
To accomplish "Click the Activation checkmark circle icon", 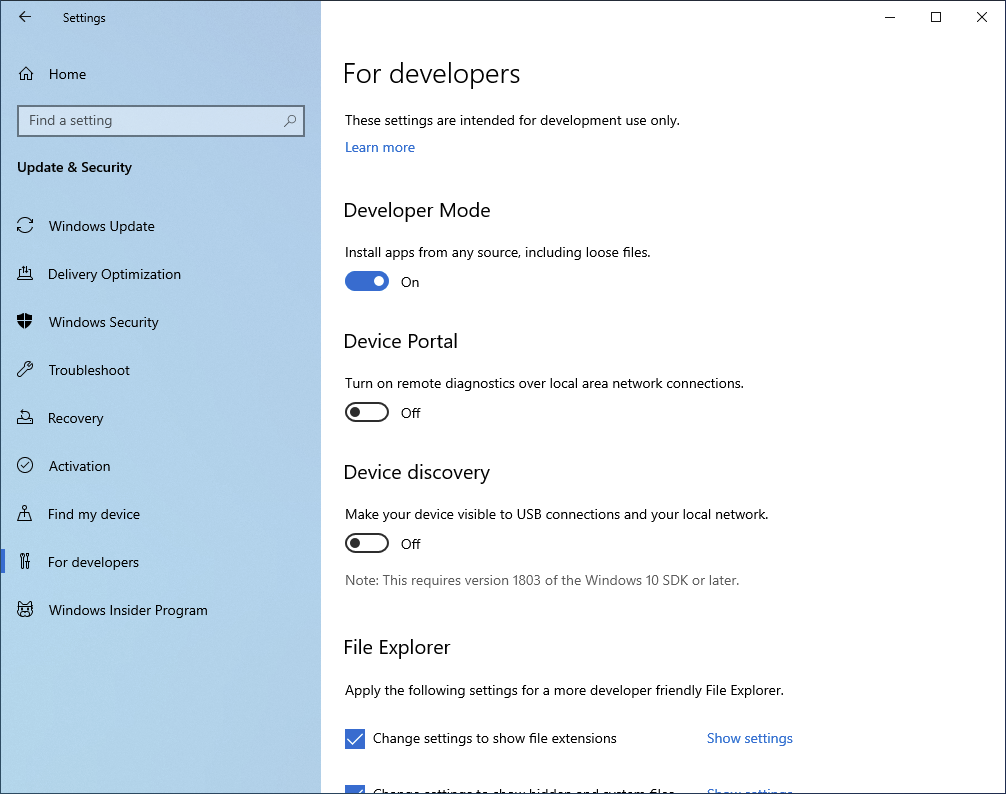I will click(x=26, y=466).
